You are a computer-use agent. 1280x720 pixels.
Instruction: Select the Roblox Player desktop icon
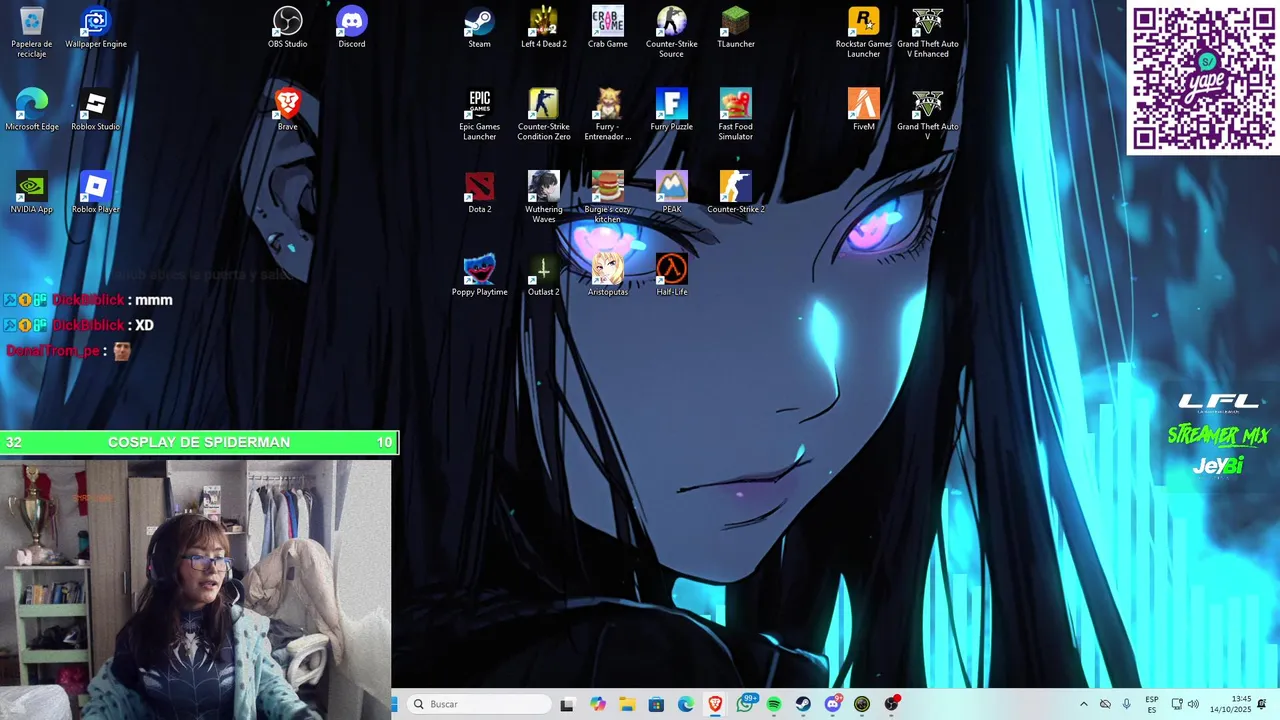[96, 192]
